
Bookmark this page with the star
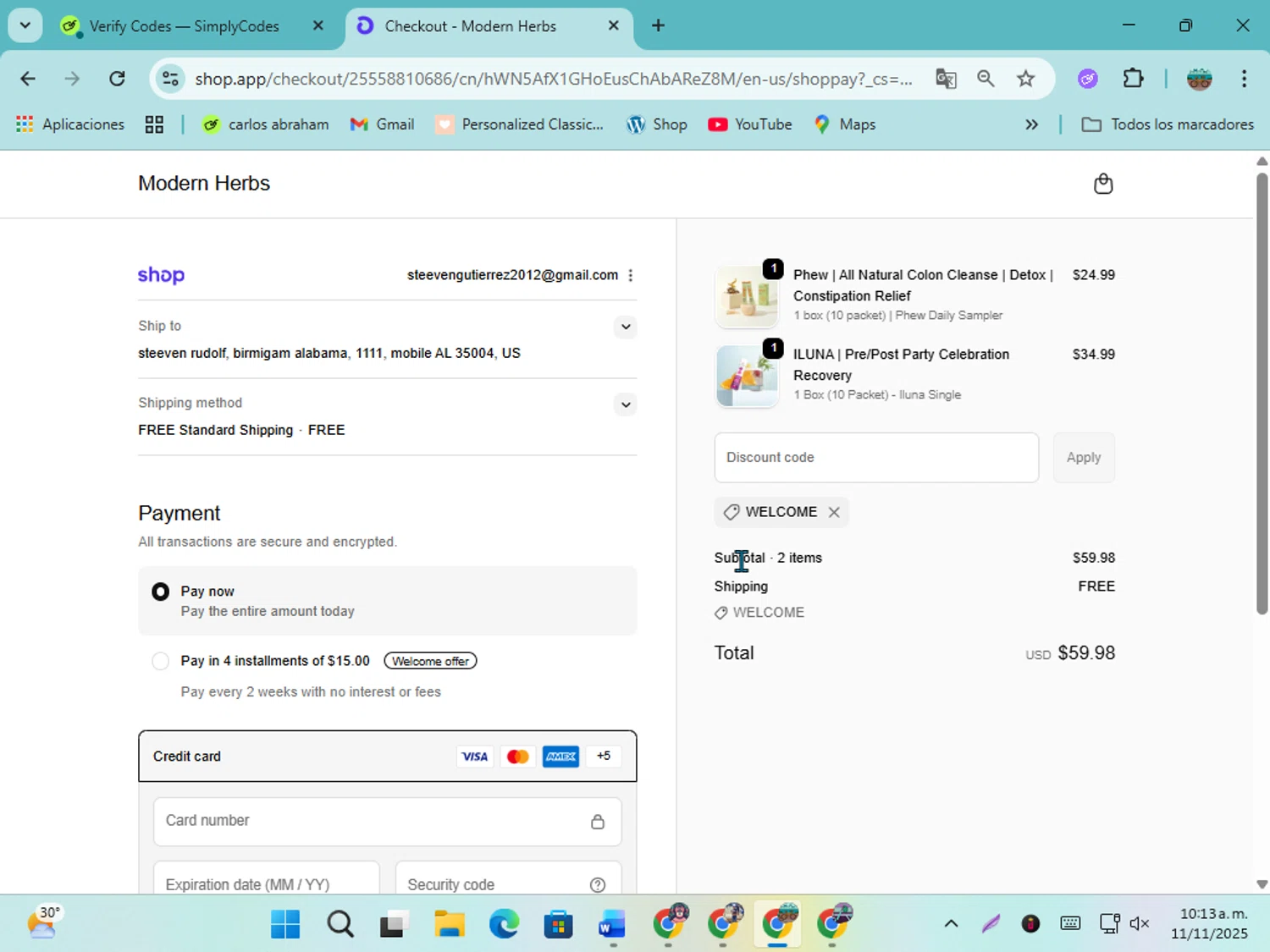[1026, 79]
